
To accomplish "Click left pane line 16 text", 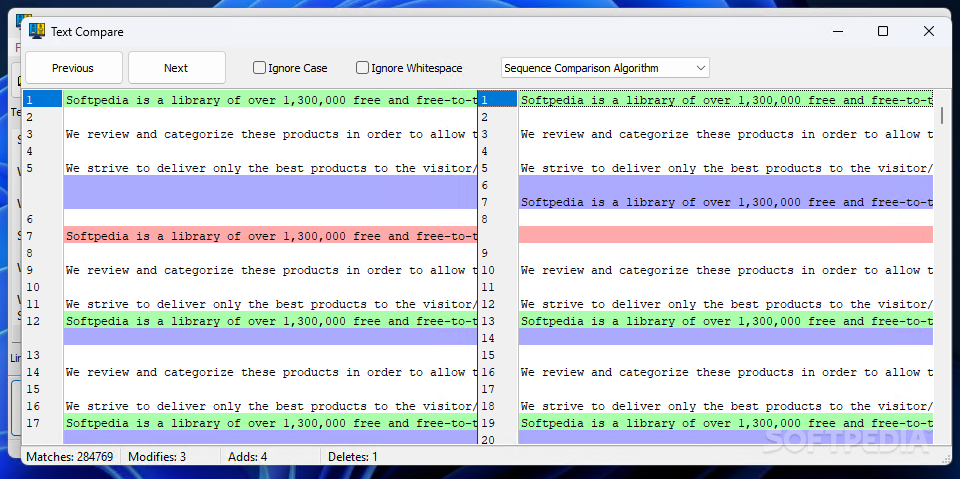I will click(x=271, y=405).
